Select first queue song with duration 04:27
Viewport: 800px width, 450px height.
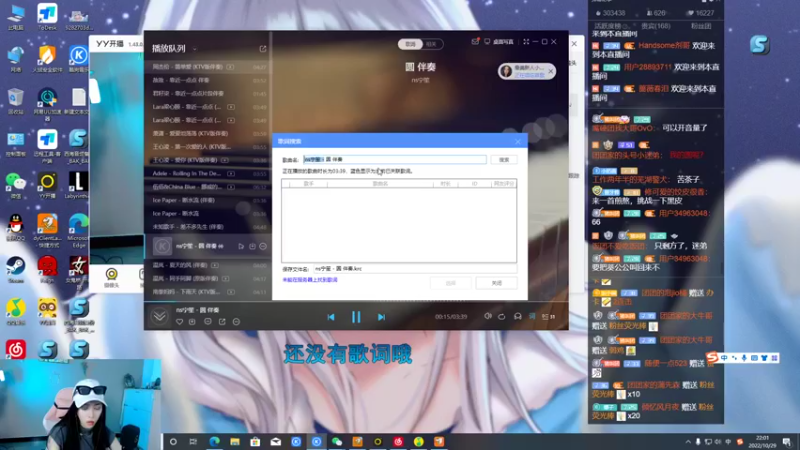(x=208, y=67)
